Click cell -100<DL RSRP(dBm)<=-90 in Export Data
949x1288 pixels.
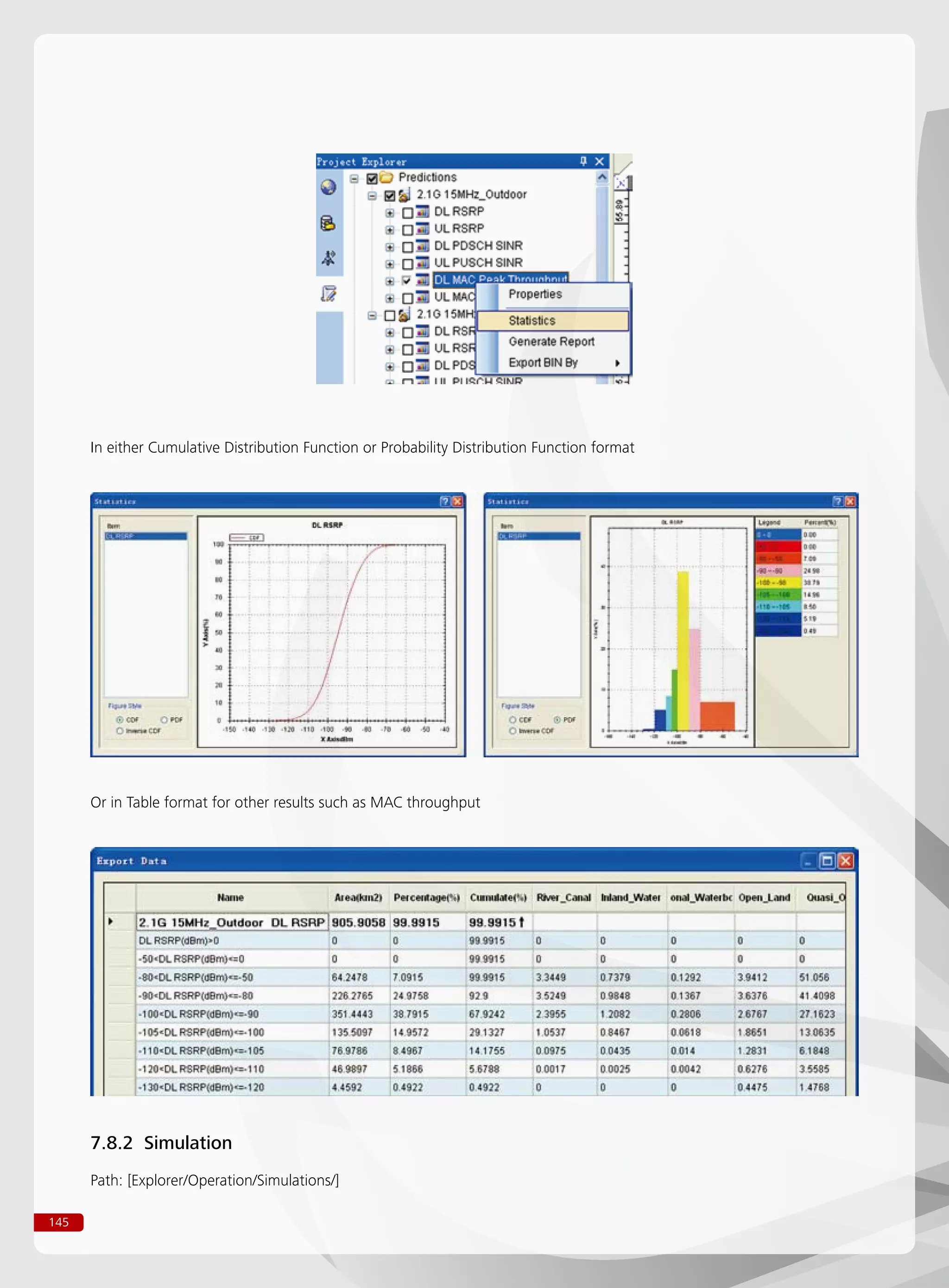click(x=232, y=1014)
